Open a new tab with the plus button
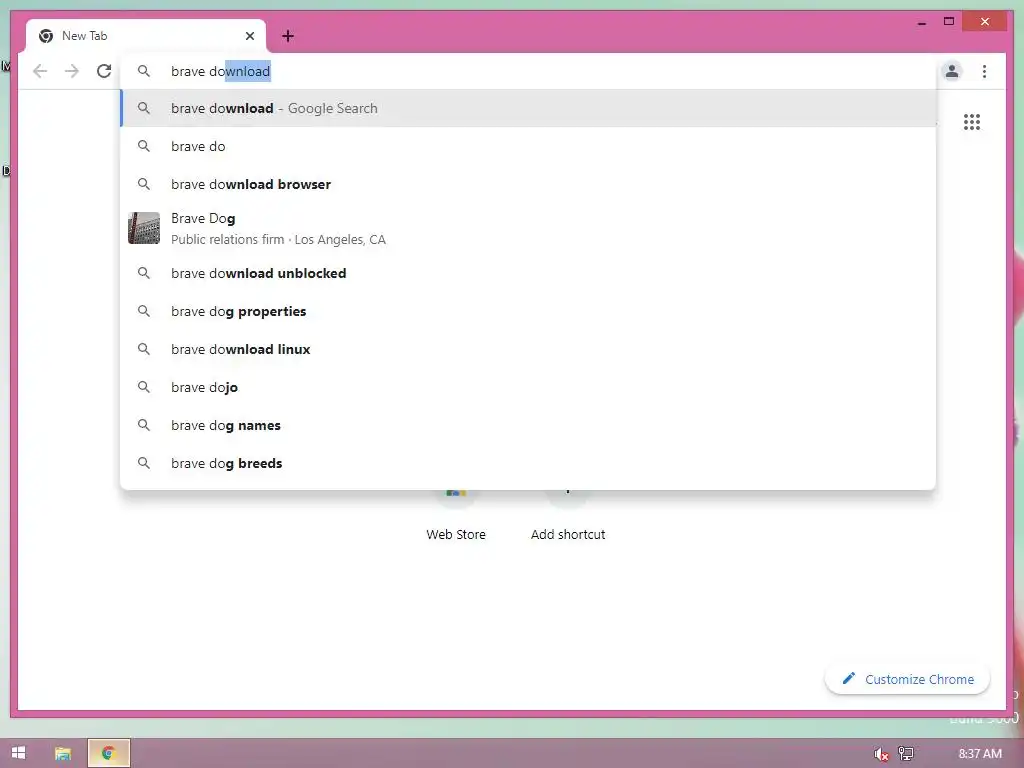Screen dimensions: 1024x768 pos(288,36)
